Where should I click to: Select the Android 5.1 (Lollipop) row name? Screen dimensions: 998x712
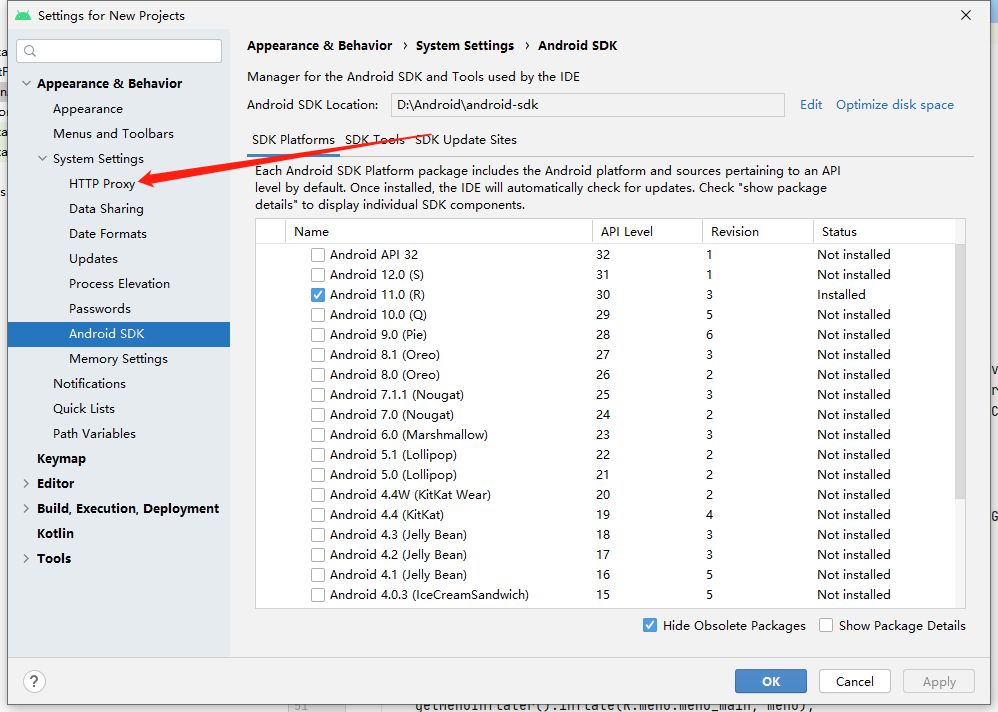(393, 455)
